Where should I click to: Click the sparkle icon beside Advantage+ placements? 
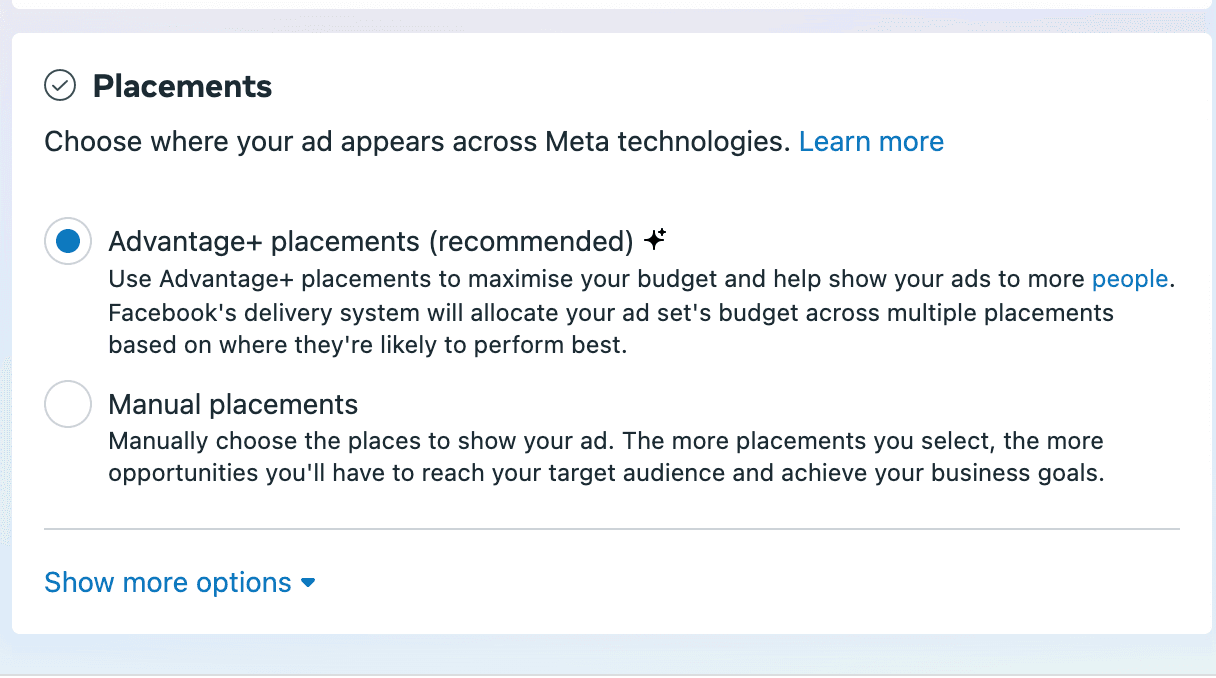coord(655,240)
